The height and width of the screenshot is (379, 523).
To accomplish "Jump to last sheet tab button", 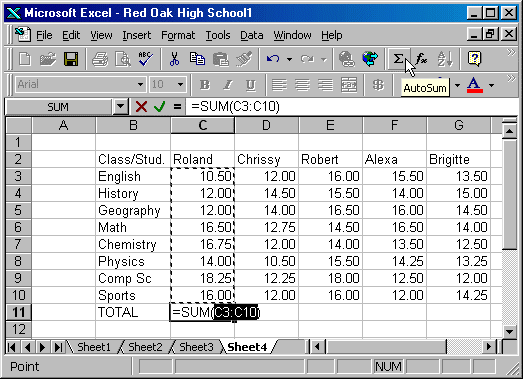I will (x=58, y=347).
